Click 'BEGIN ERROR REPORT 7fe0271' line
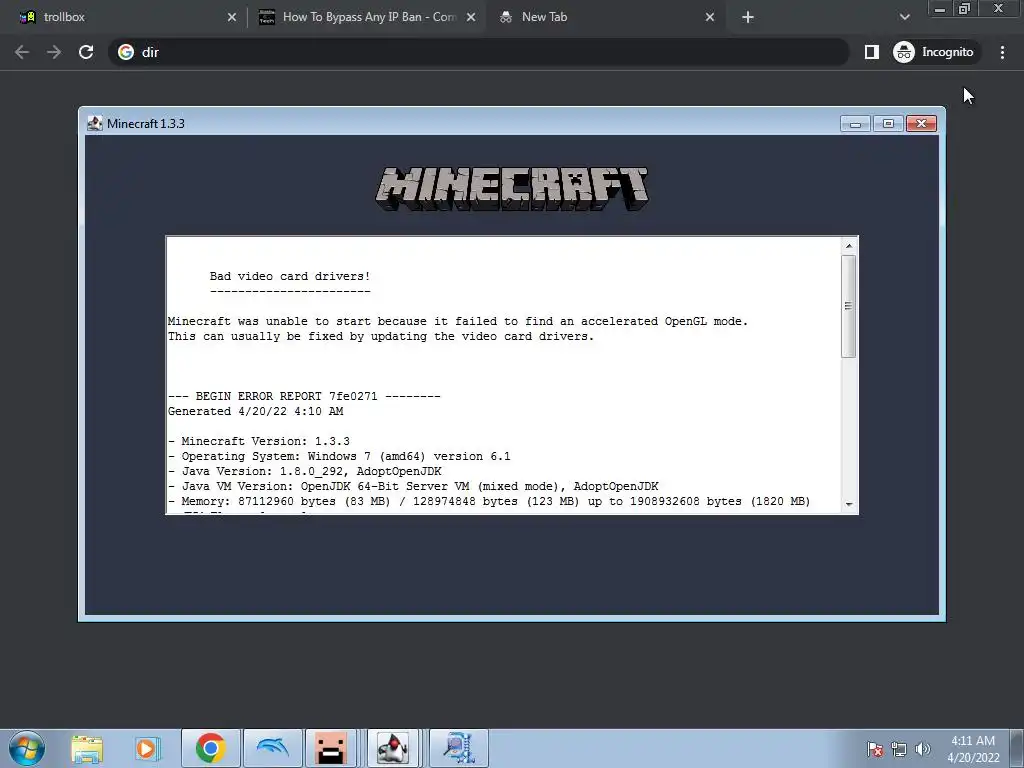Image resolution: width=1024 pixels, height=768 pixels. coord(304,396)
